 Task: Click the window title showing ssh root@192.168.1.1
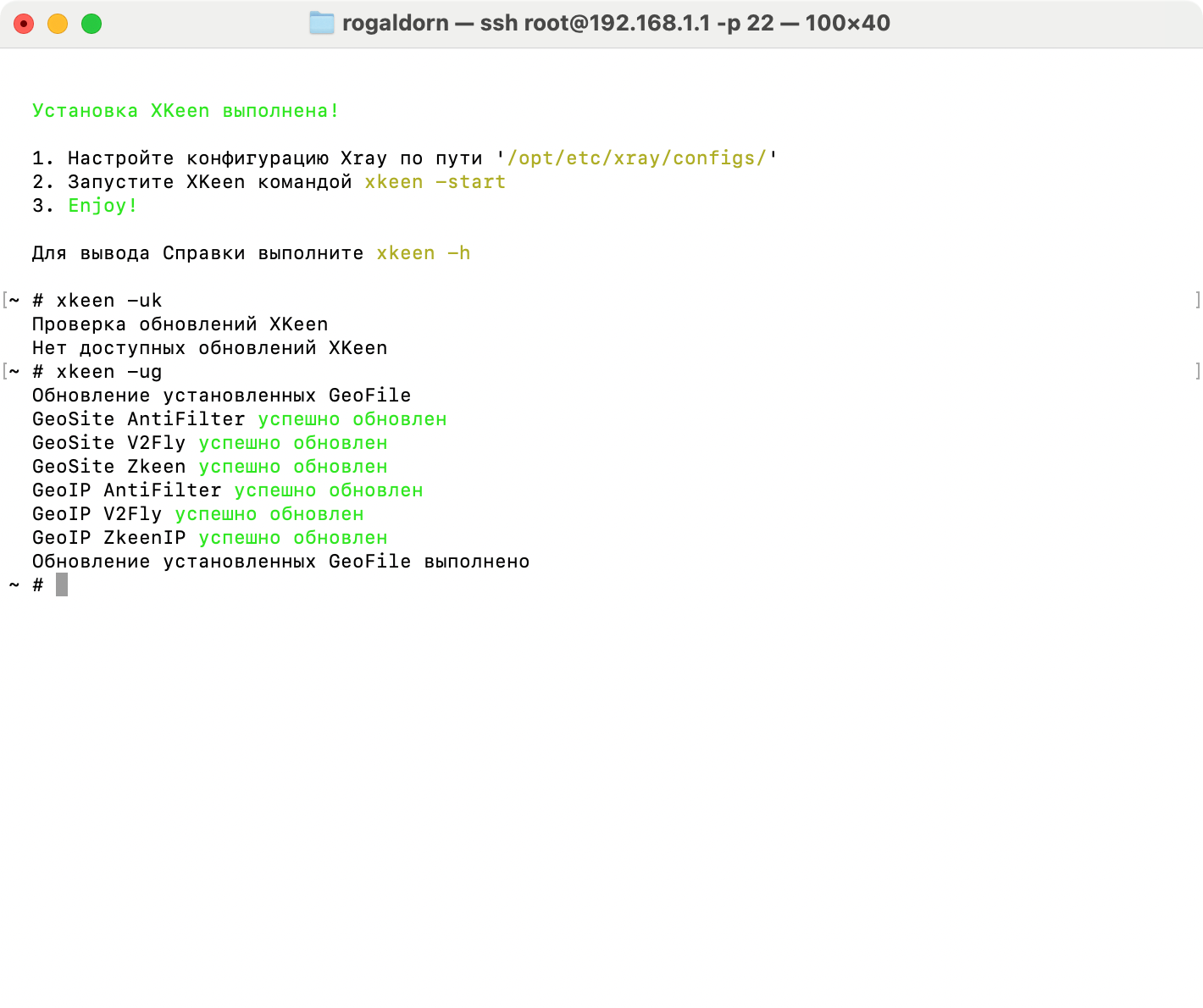click(616, 23)
